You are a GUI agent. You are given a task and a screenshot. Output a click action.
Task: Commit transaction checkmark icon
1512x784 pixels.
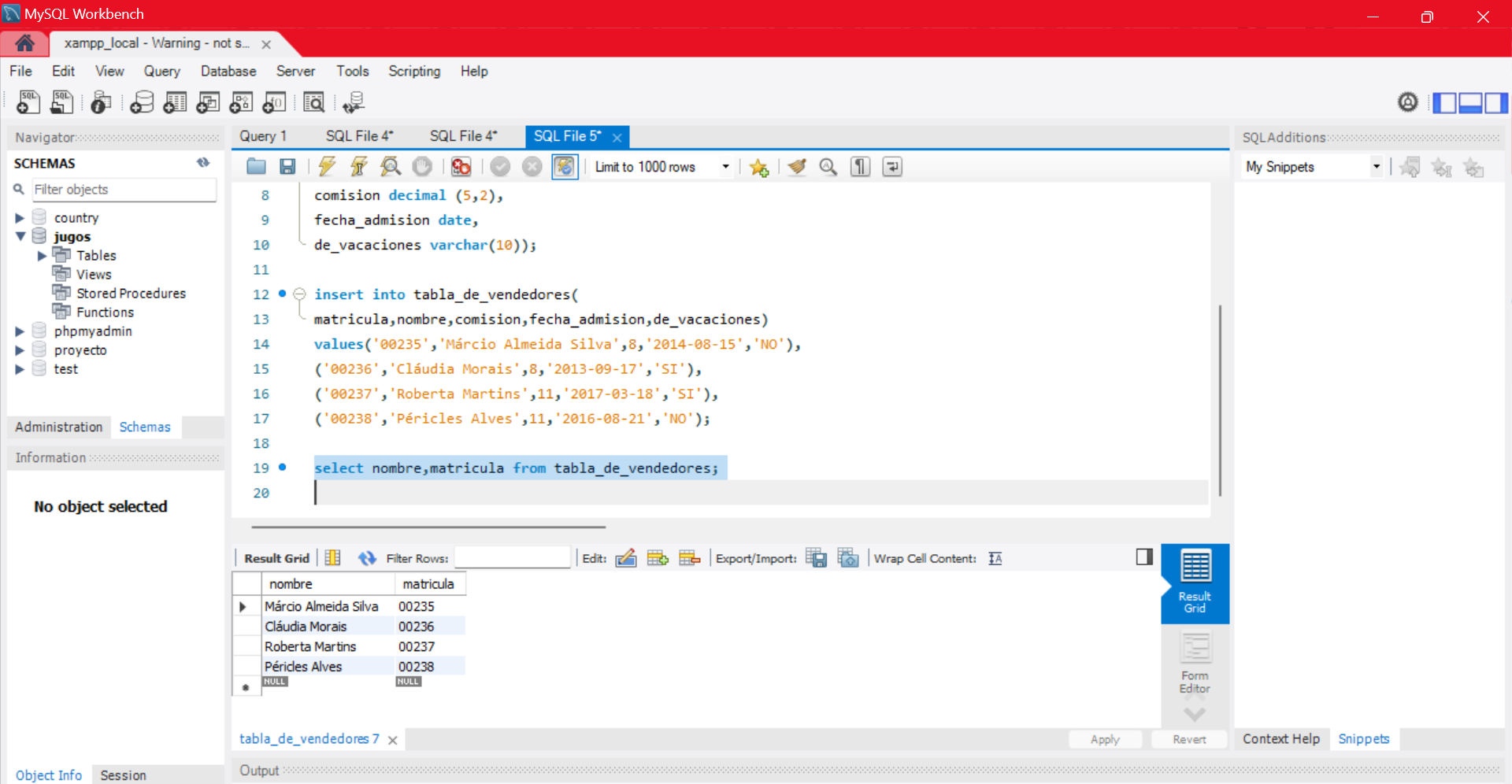[500, 166]
